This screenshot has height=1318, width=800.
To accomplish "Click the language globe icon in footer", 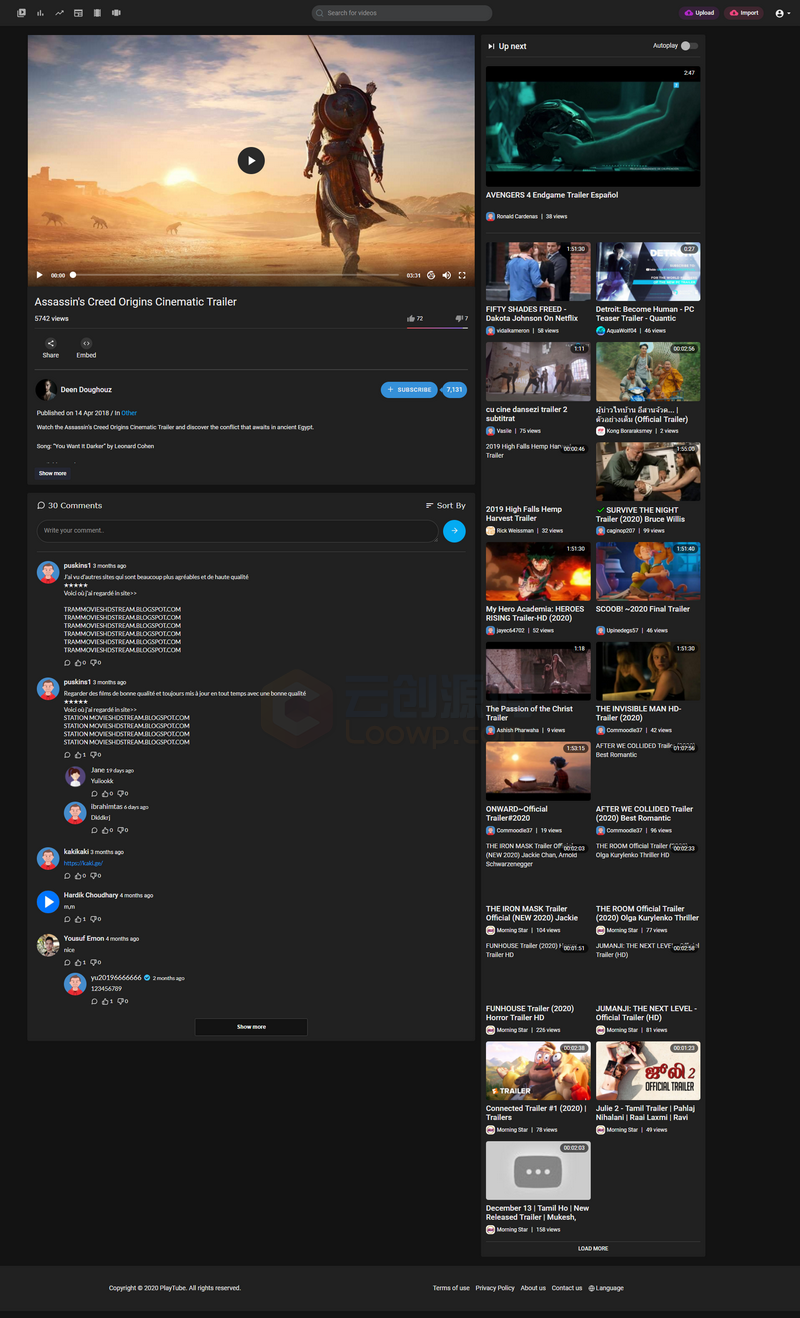I will [x=591, y=1288].
